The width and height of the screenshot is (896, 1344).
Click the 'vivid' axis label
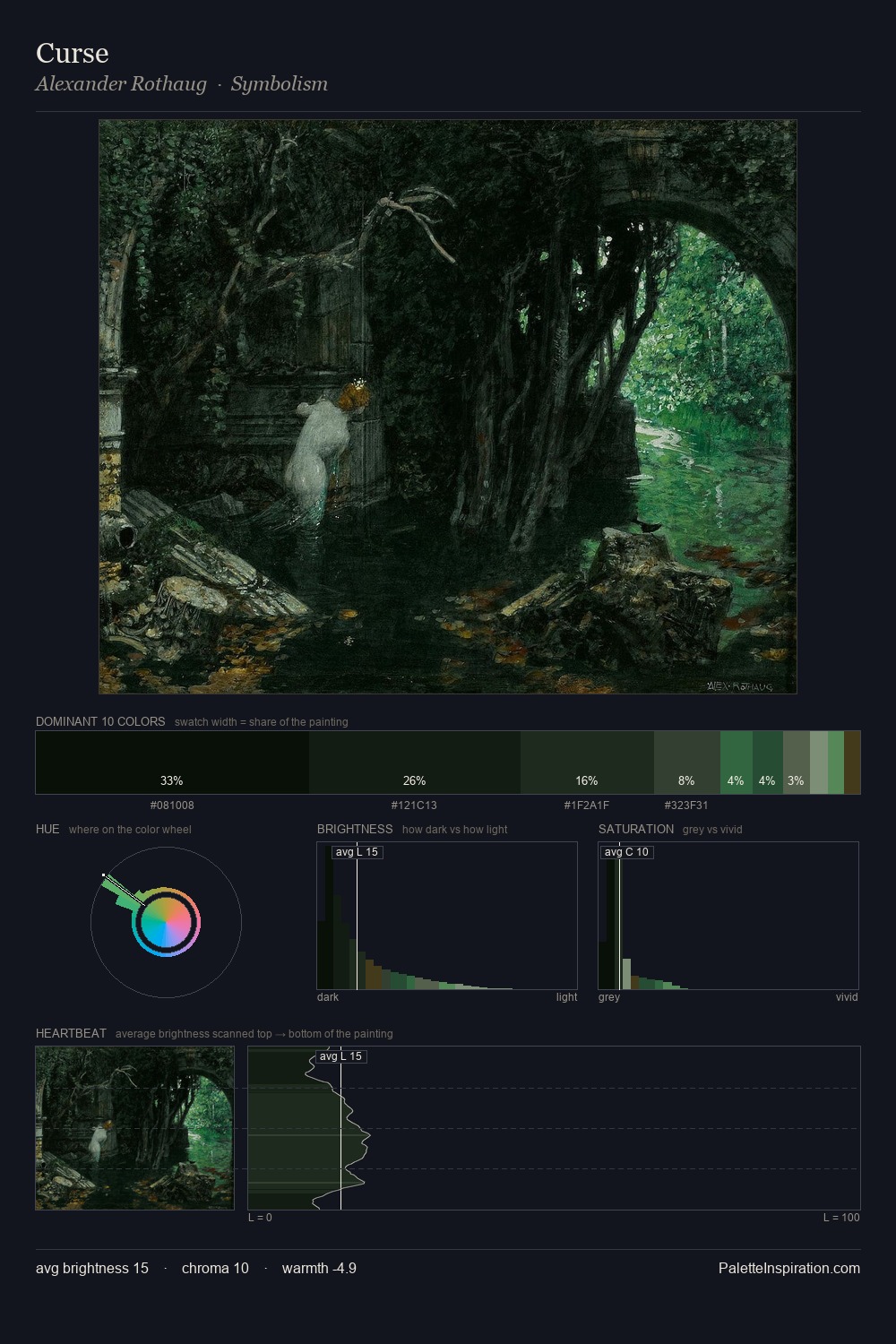tap(847, 997)
